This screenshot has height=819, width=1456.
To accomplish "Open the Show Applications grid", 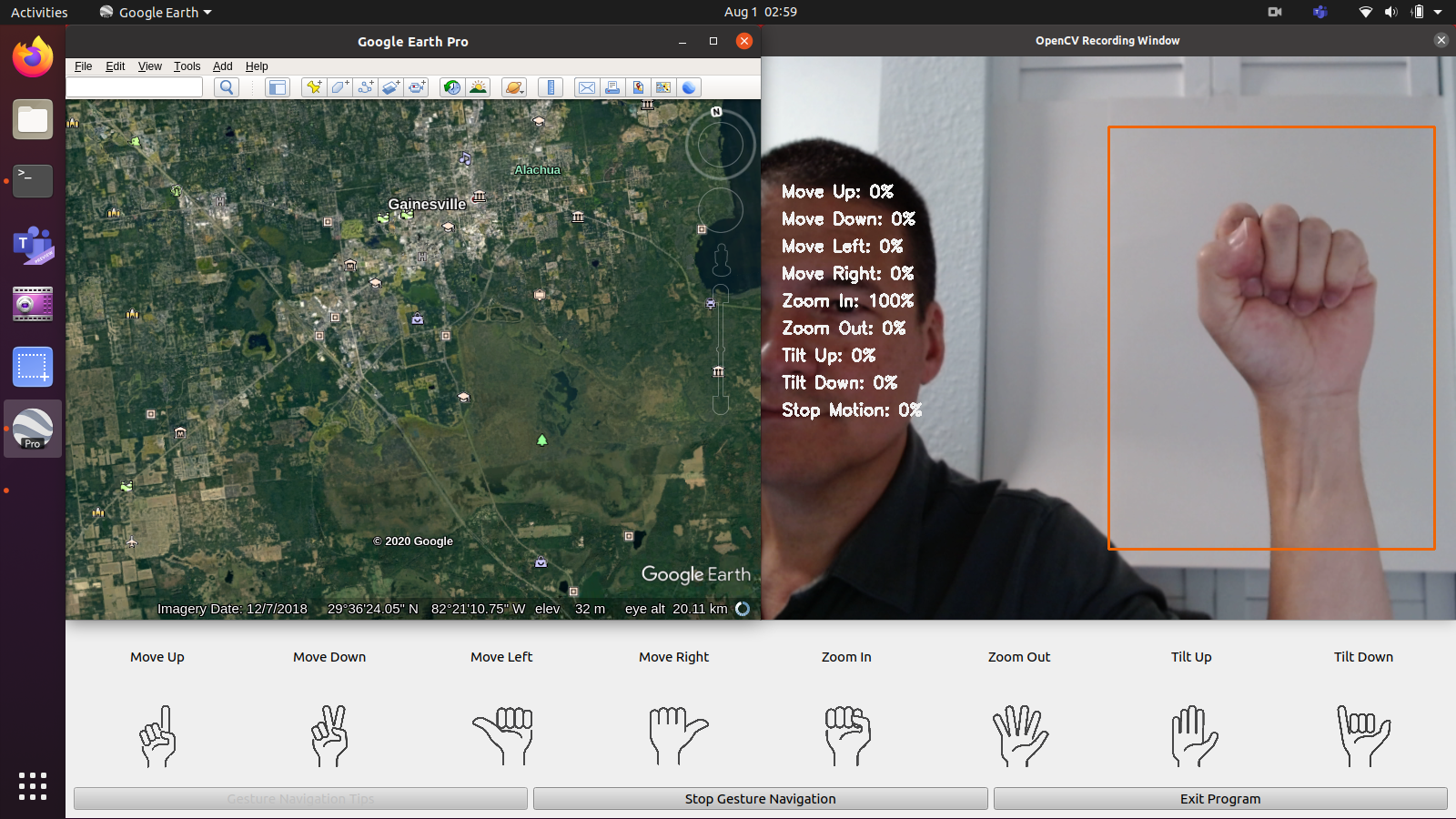I will point(33,786).
